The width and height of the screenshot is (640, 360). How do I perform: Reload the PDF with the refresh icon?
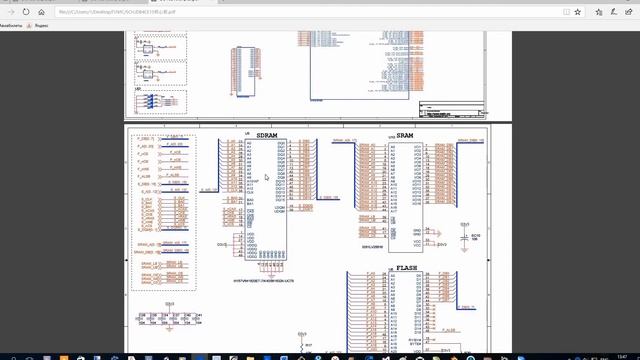pyautogui.click(x=26, y=12)
